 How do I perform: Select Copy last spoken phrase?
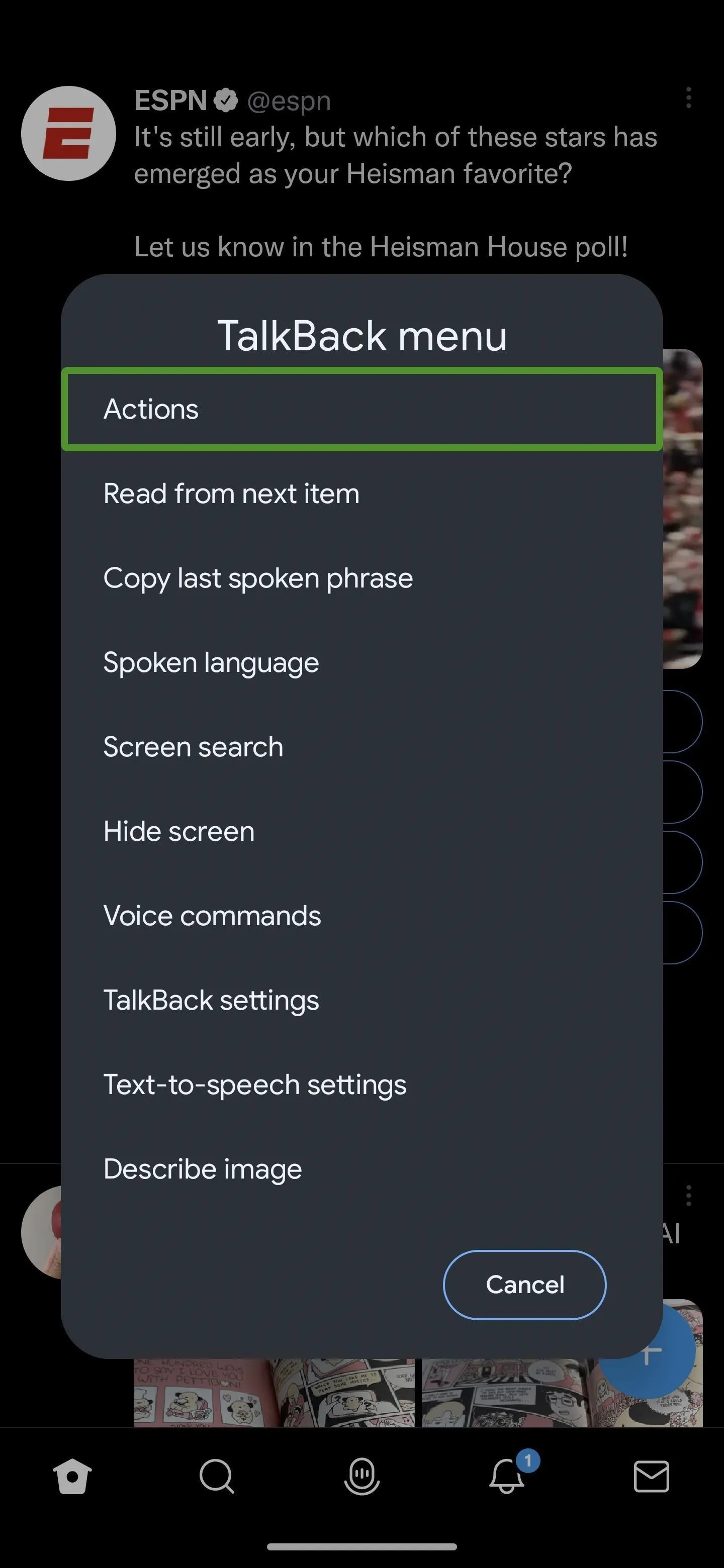(x=361, y=578)
